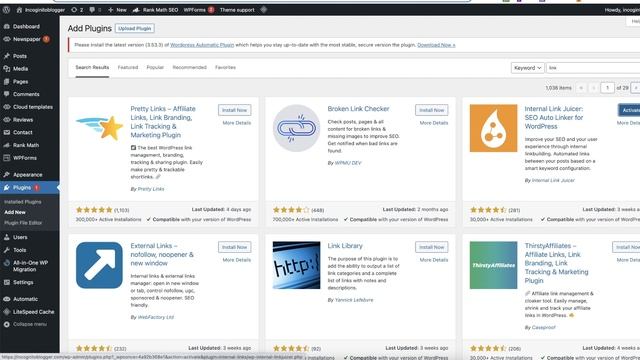Click diamond icon next to Theme support

tap(264, 9)
